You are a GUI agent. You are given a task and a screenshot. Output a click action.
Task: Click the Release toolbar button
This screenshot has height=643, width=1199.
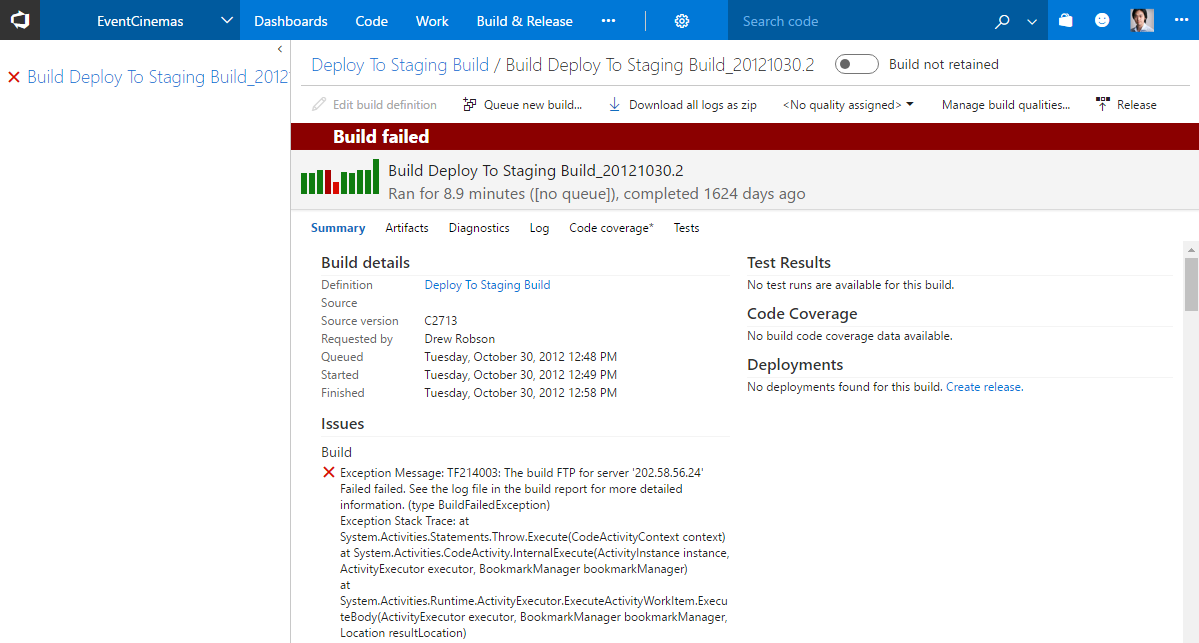(x=1126, y=105)
